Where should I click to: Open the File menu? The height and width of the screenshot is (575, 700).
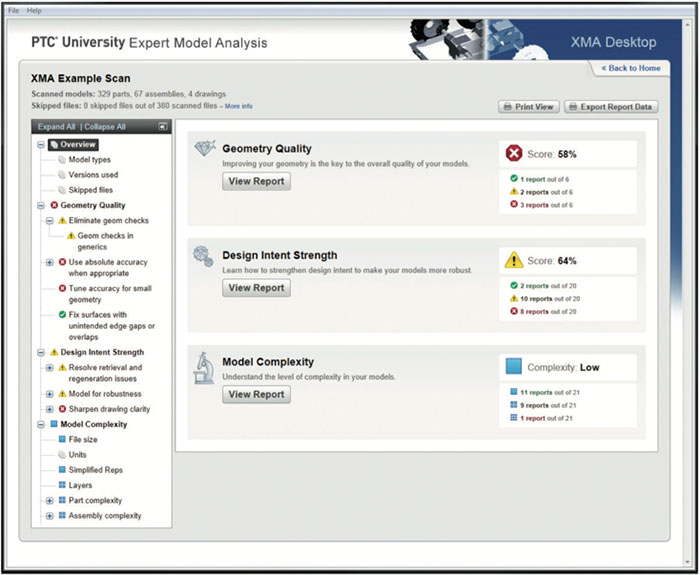coord(13,10)
